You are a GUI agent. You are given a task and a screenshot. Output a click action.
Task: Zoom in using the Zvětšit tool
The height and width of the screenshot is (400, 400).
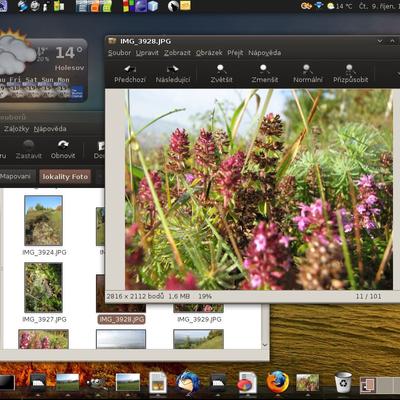point(221,74)
